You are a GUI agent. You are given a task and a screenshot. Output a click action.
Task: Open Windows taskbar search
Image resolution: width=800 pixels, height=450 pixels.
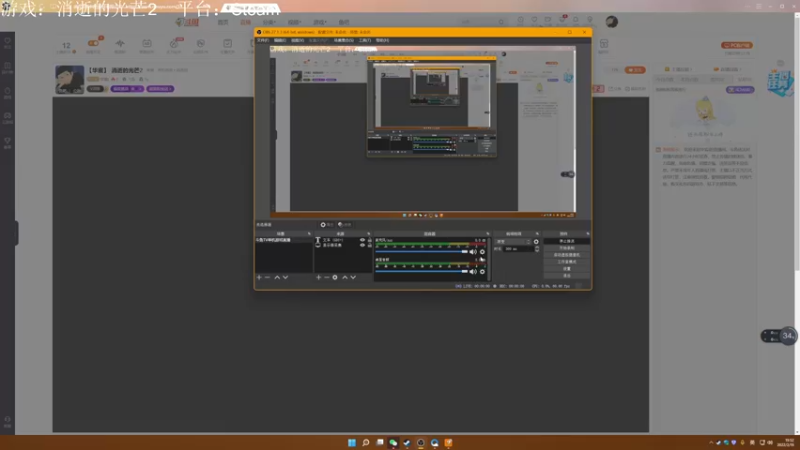pos(366,442)
